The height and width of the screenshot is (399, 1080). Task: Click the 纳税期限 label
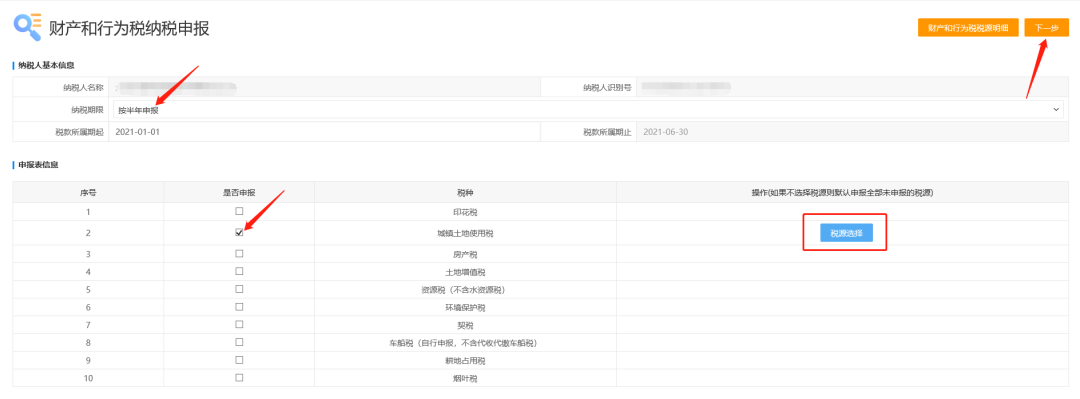pos(87,110)
